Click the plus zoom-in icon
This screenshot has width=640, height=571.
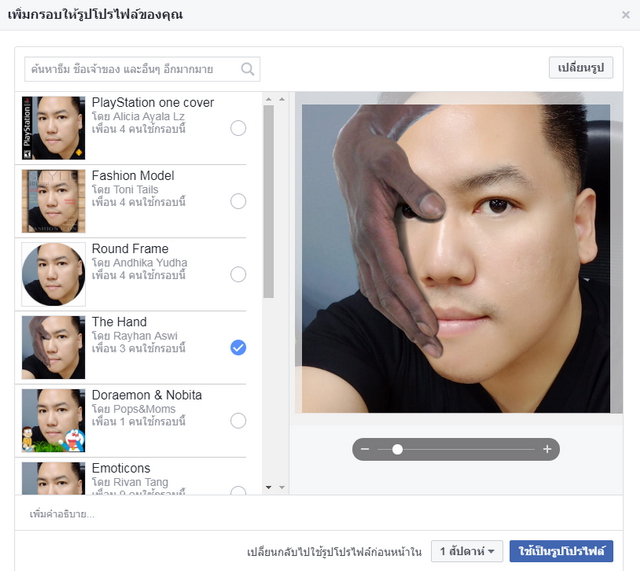pyautogui.click(x=547, y=450)
